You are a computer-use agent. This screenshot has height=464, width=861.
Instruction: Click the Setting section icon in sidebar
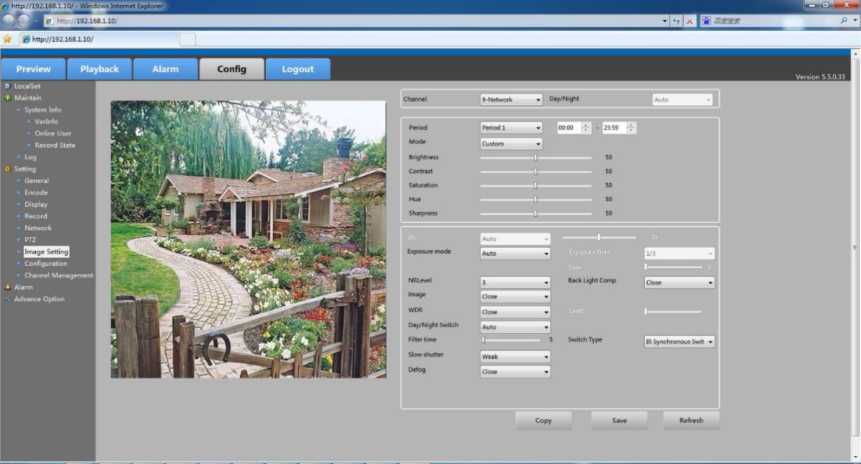click(x=8, y=169)
